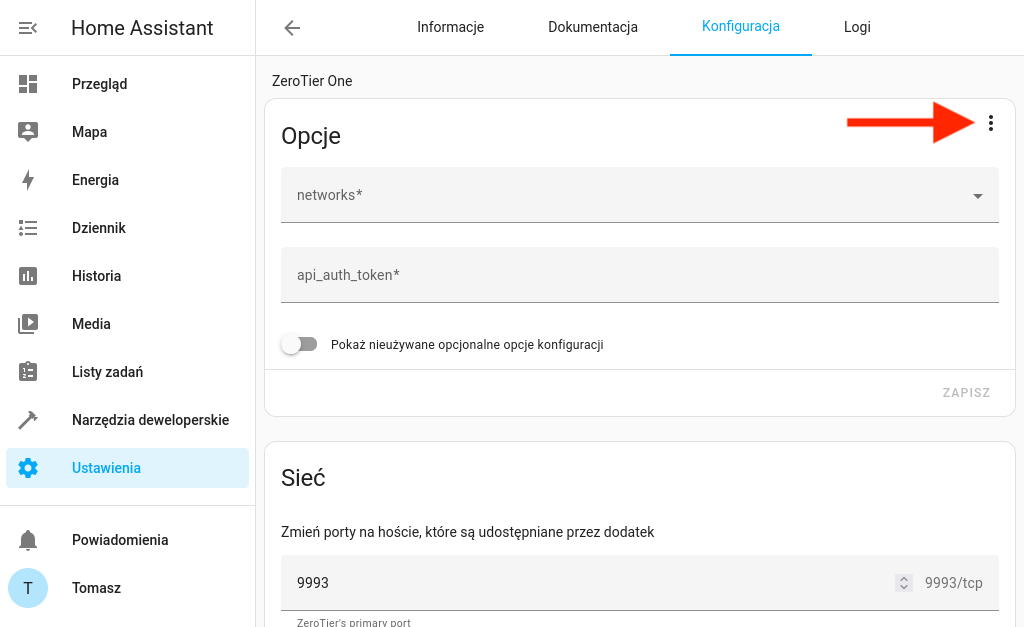Expand the networks dropdown

click(x=977, y=196)
